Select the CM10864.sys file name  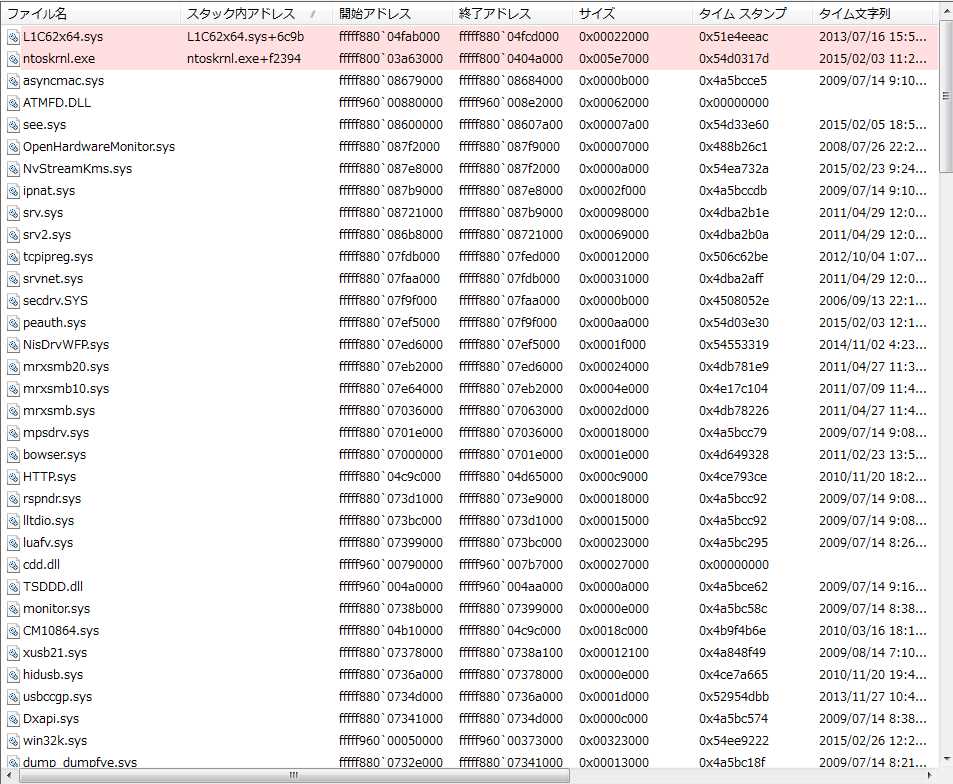[61, 631]
